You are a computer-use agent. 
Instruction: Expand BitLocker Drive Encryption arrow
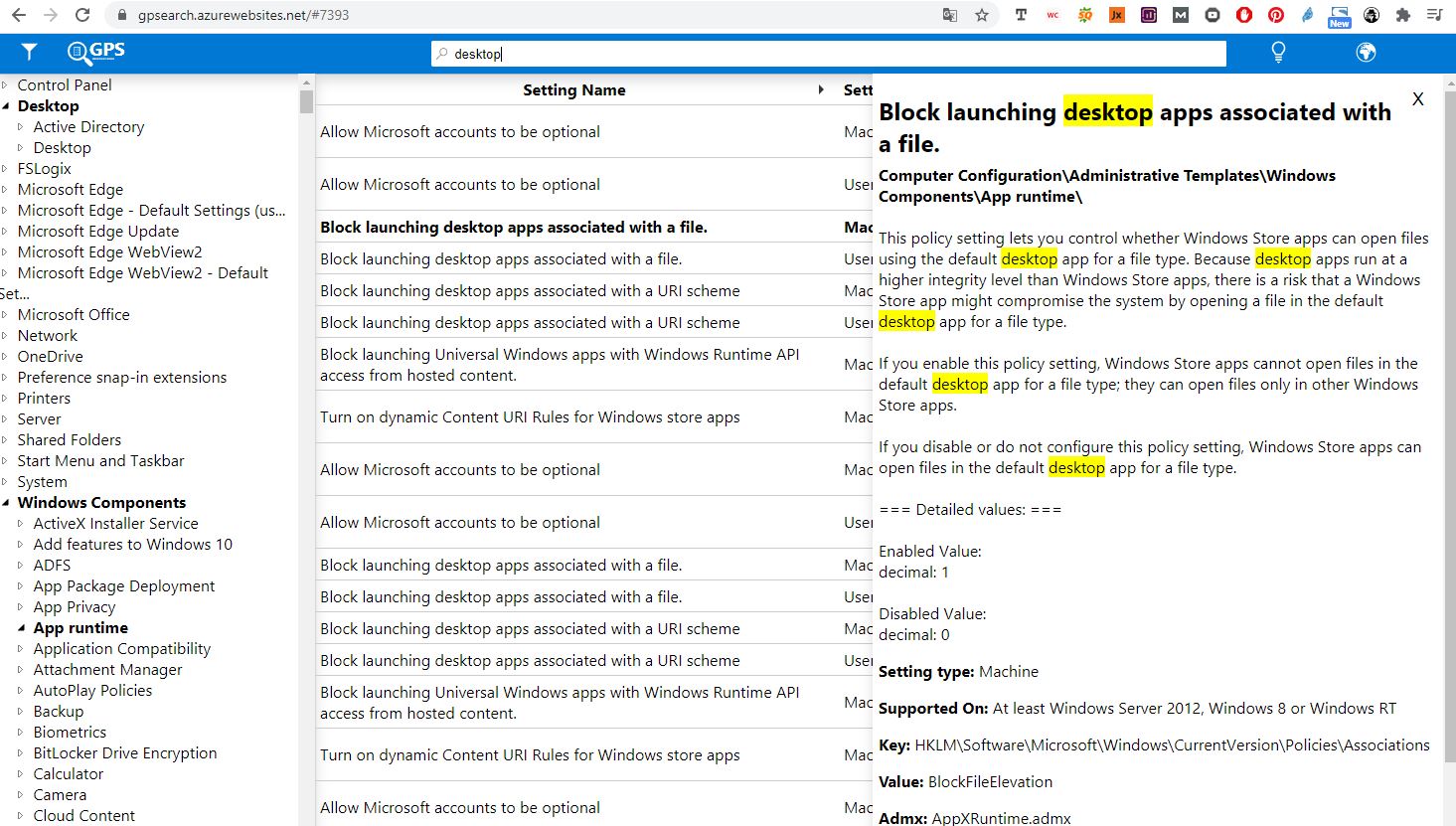[21, 753]
